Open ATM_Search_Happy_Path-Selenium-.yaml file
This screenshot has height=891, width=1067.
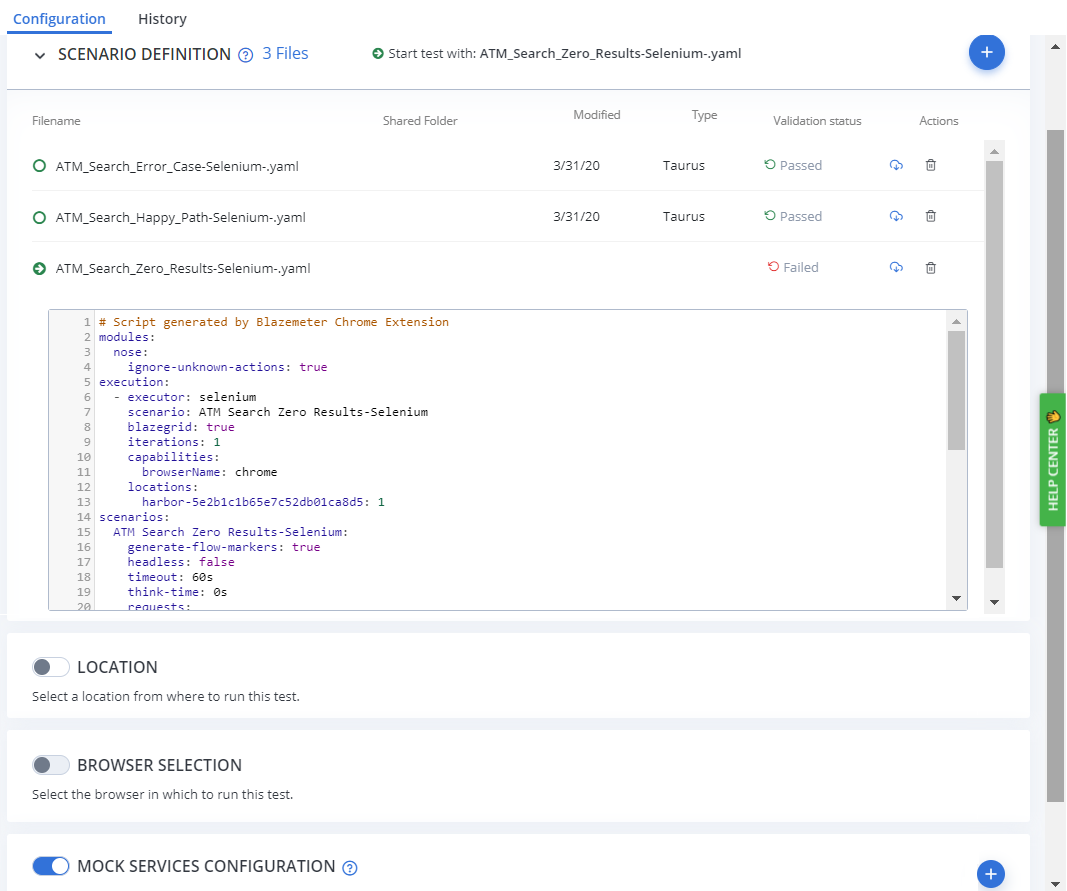[180, 217]
